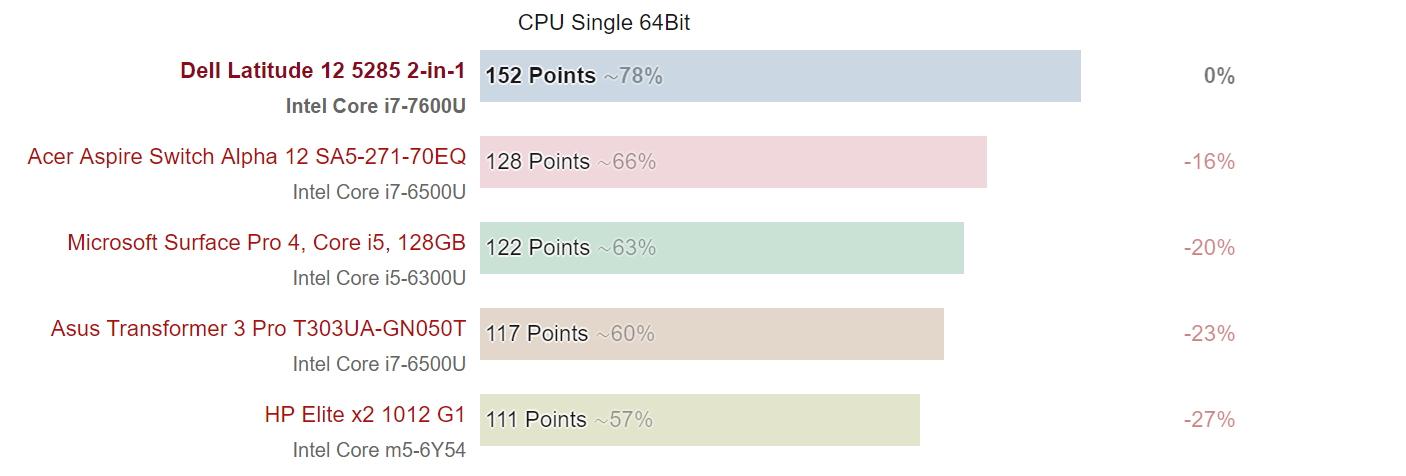This screenshot has height=476, width=1406.
Task: Click the -16% difference value
Action: coord(1209,162)
